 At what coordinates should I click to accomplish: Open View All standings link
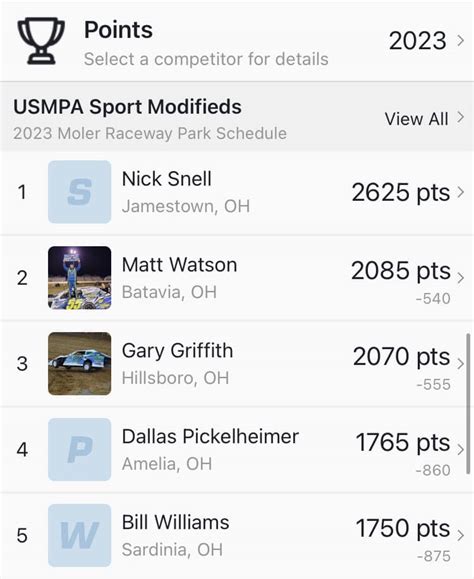[424, 119]
